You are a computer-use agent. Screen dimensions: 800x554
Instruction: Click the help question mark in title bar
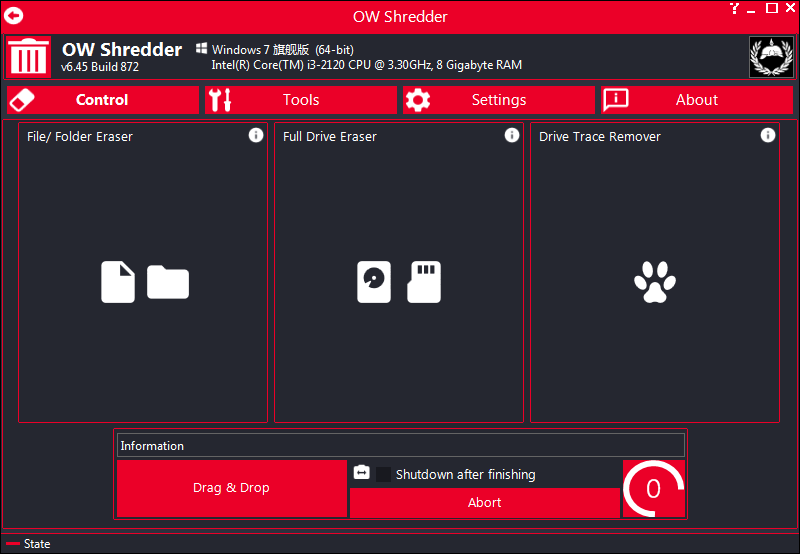(734, 8)
